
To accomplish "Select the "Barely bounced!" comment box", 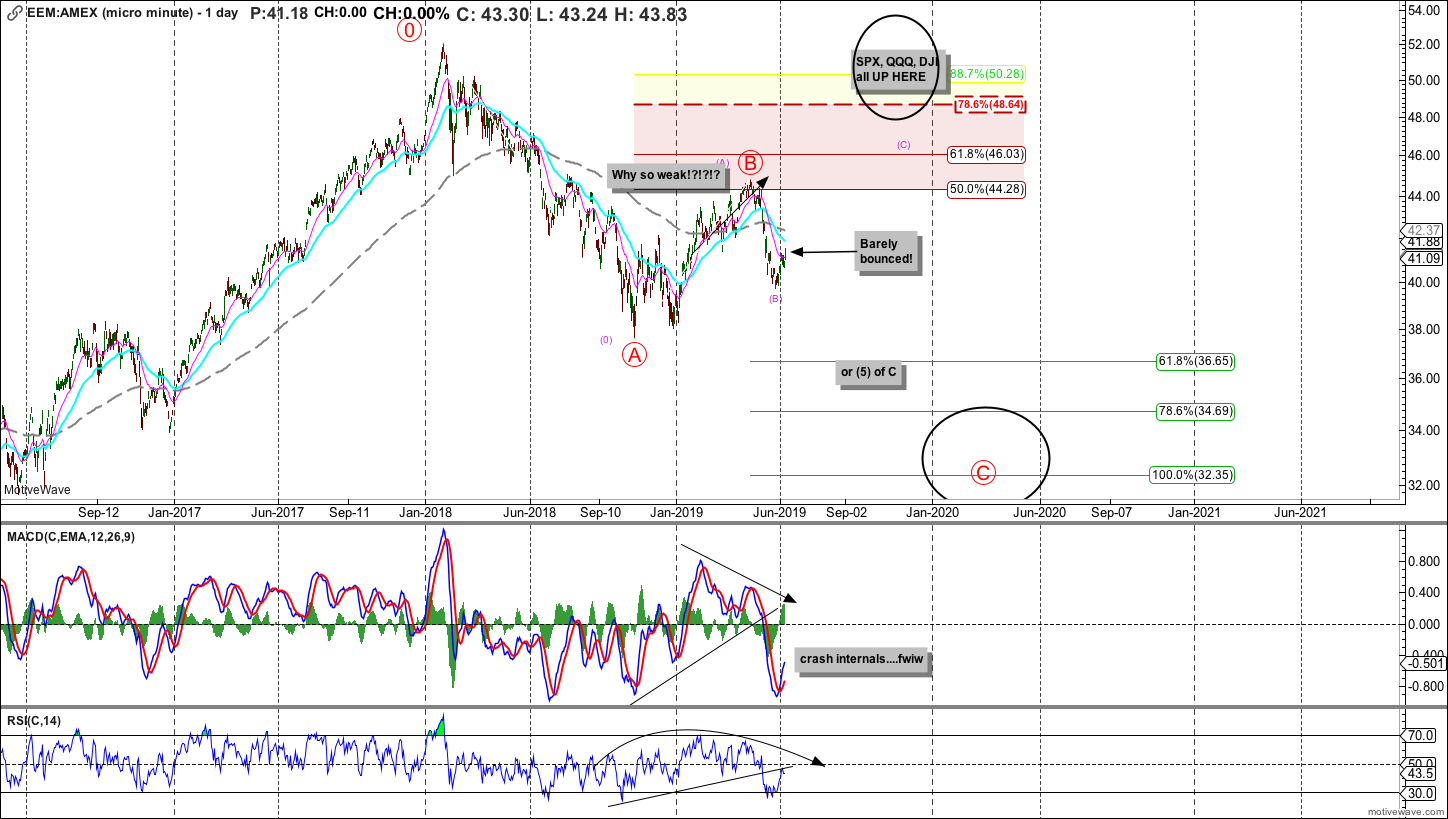I will (885, 251).
